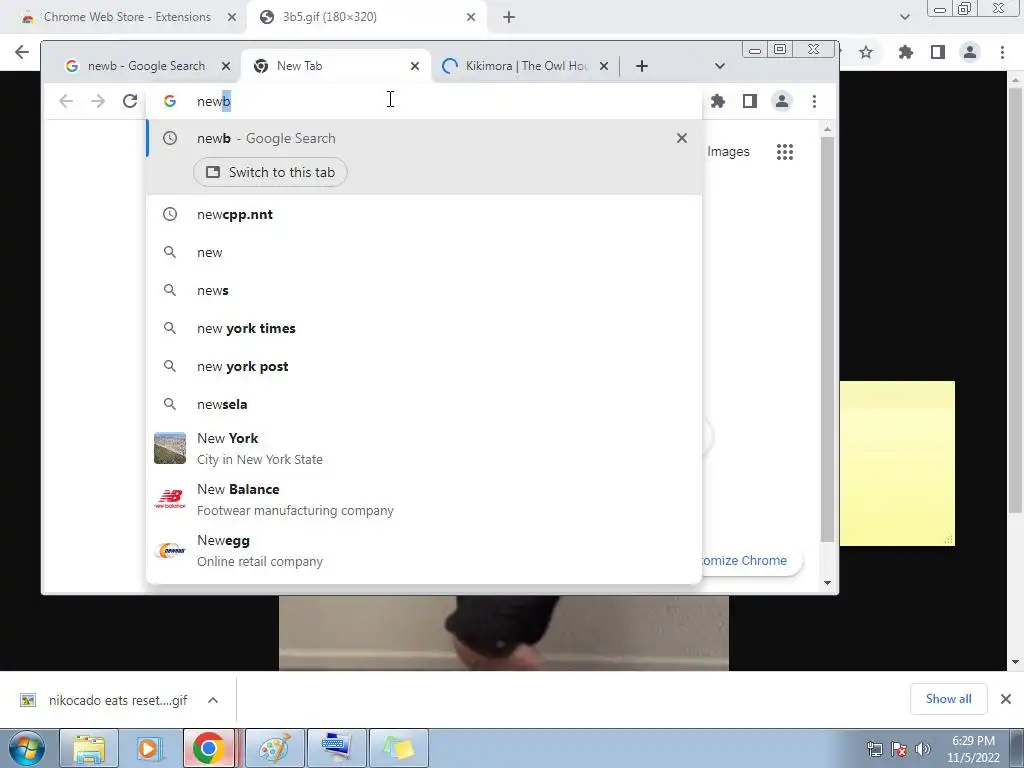Close the newb - Google Search tab

226,66
